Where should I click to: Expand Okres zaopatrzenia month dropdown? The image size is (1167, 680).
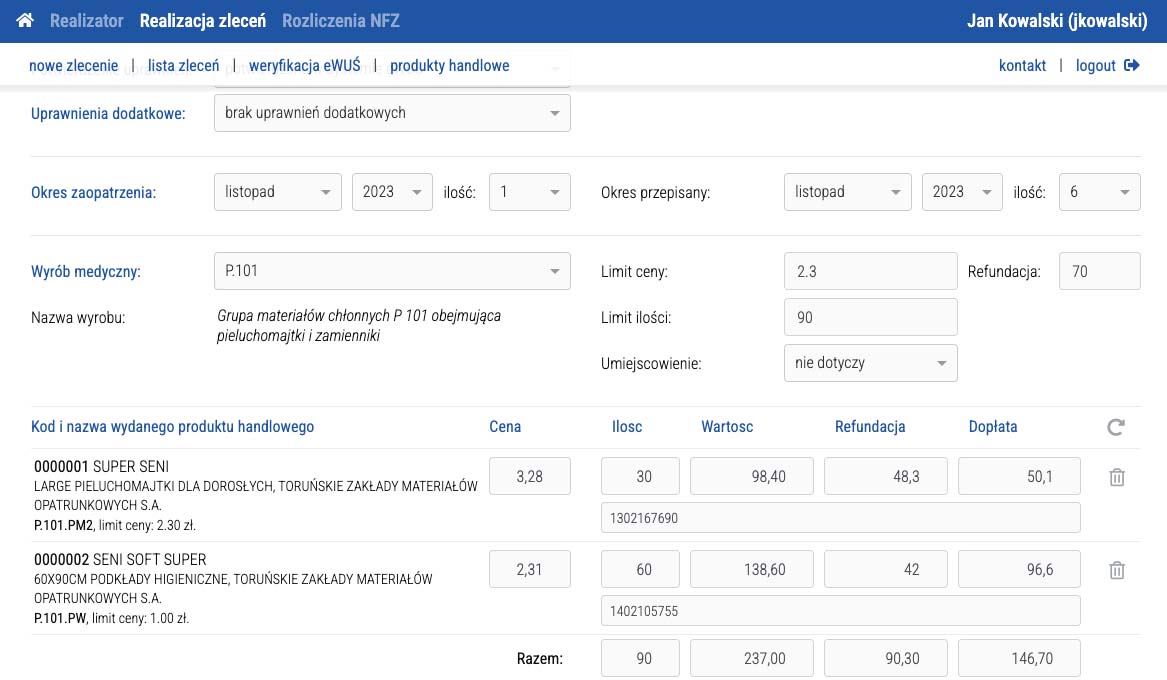[x=277, y=192]
